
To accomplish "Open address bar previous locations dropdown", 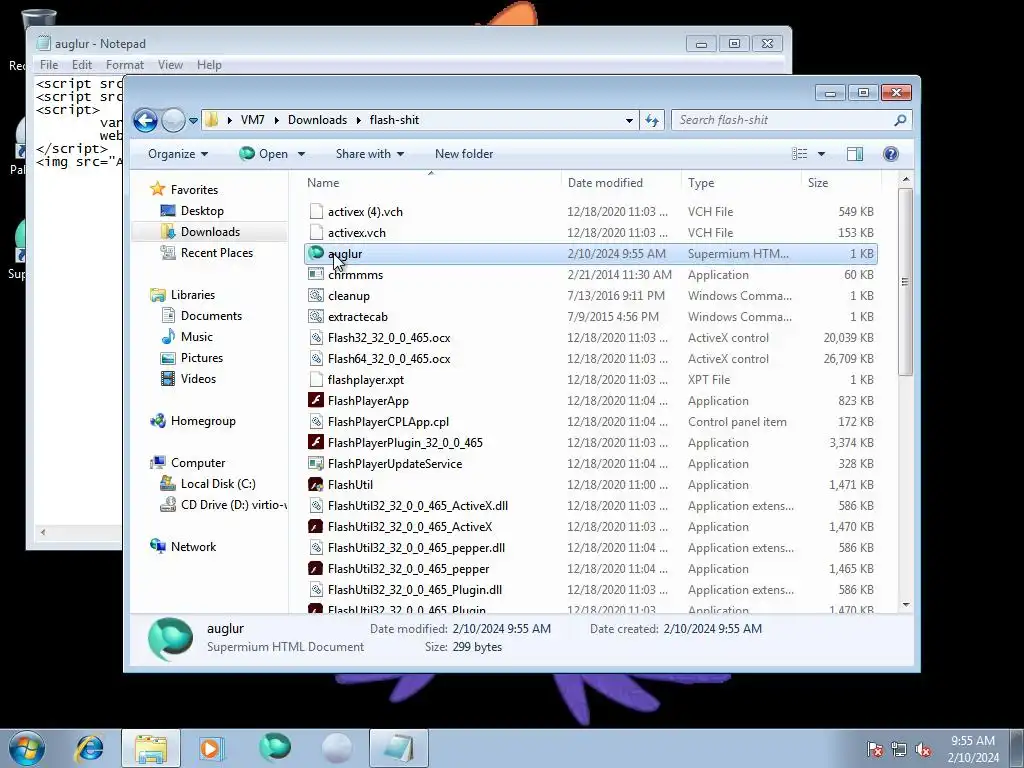I will coord(629,120).
